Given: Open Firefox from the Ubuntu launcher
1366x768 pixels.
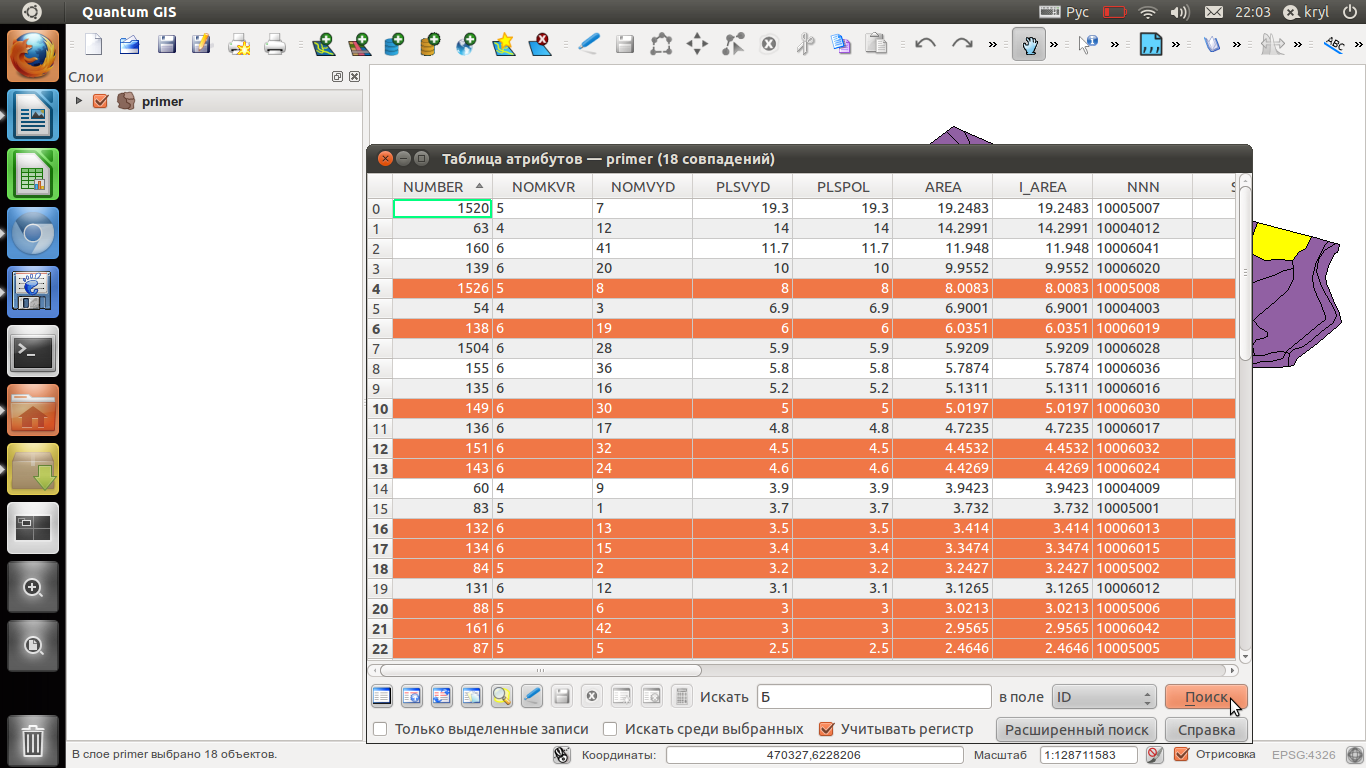Looking at the screenshot, I should [x=33, y=55].
